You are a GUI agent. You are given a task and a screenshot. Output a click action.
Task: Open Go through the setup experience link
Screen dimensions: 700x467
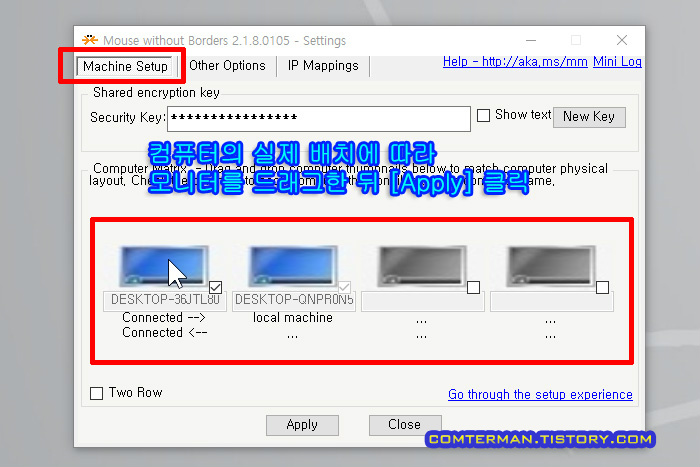pyautogui.click(x=540, y=395)
